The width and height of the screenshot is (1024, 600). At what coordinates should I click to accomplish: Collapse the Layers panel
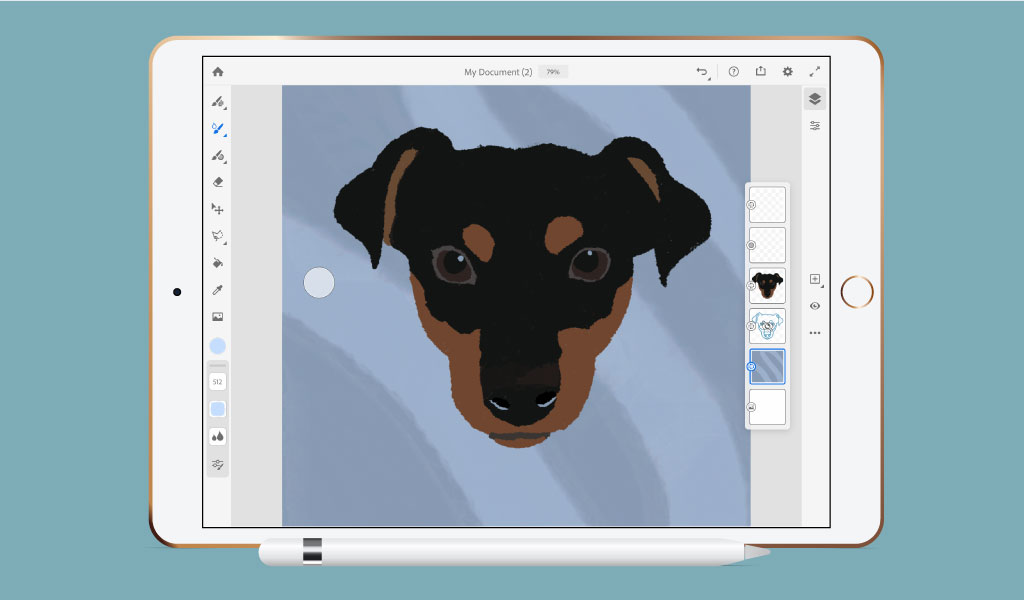pos(815,99)
